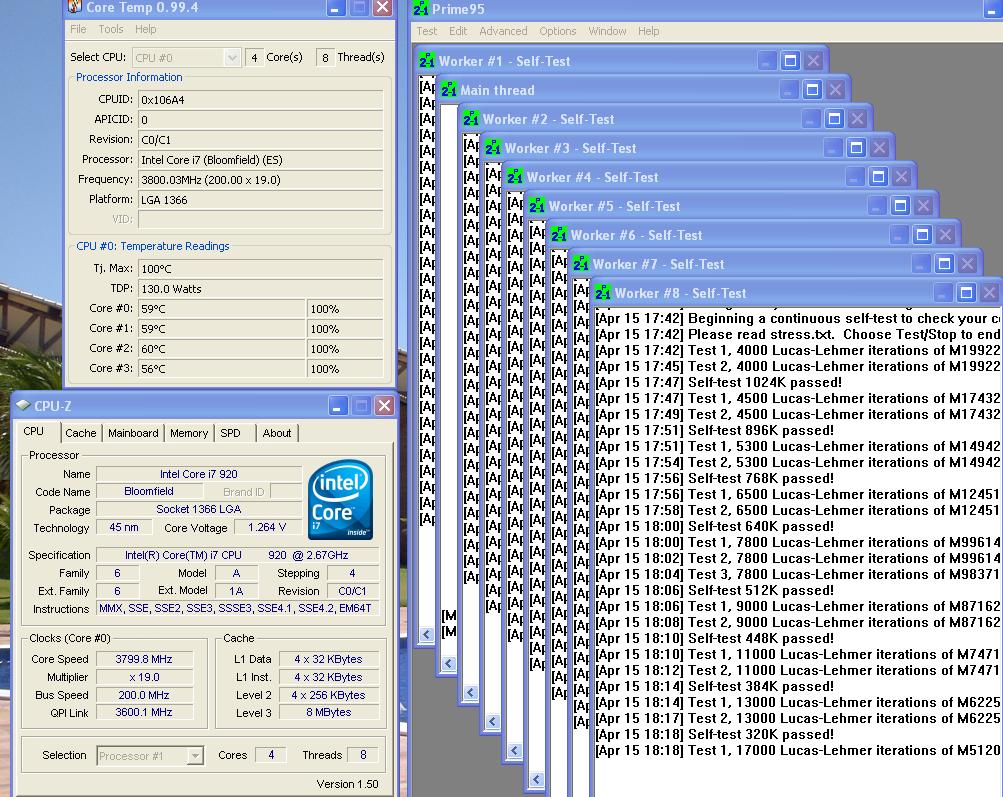Click the Instructions list starting with MMX
Image resolution: width=1003 pixels, height=797 pixels.
[237, 608]
